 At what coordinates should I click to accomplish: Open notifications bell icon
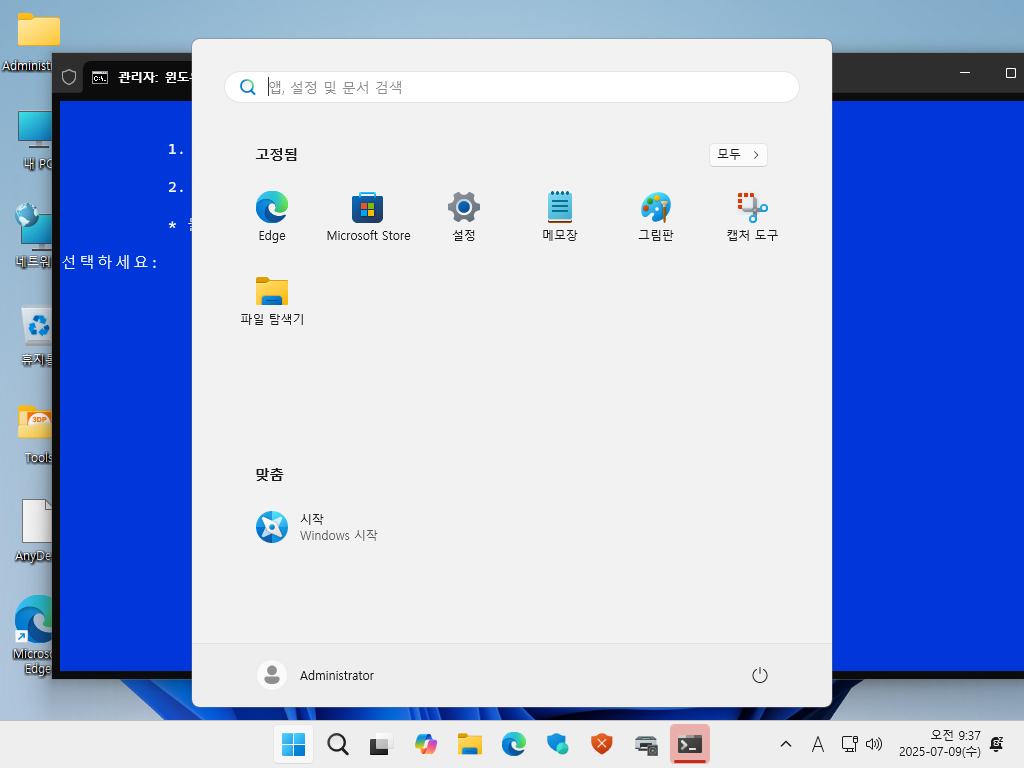pos(997,744)
